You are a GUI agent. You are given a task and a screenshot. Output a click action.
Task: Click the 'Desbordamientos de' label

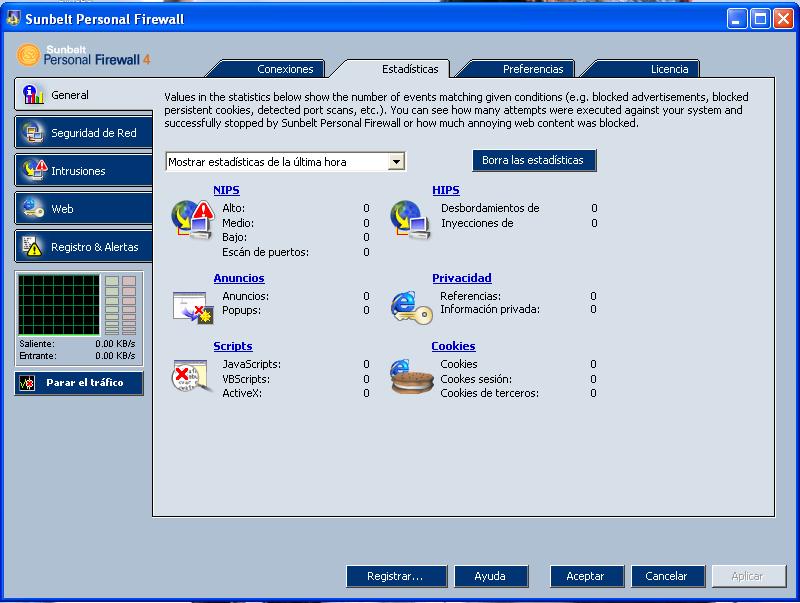point(490,208)
